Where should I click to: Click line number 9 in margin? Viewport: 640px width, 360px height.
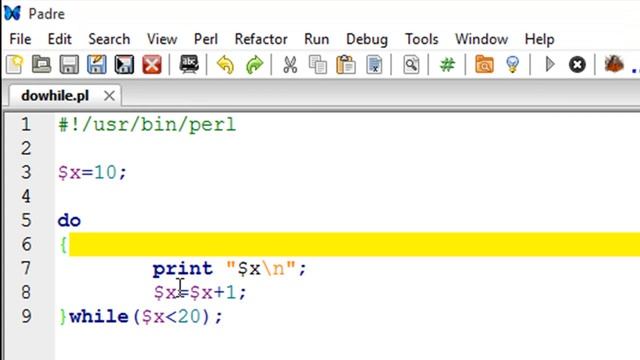click(x=26, y=316)
